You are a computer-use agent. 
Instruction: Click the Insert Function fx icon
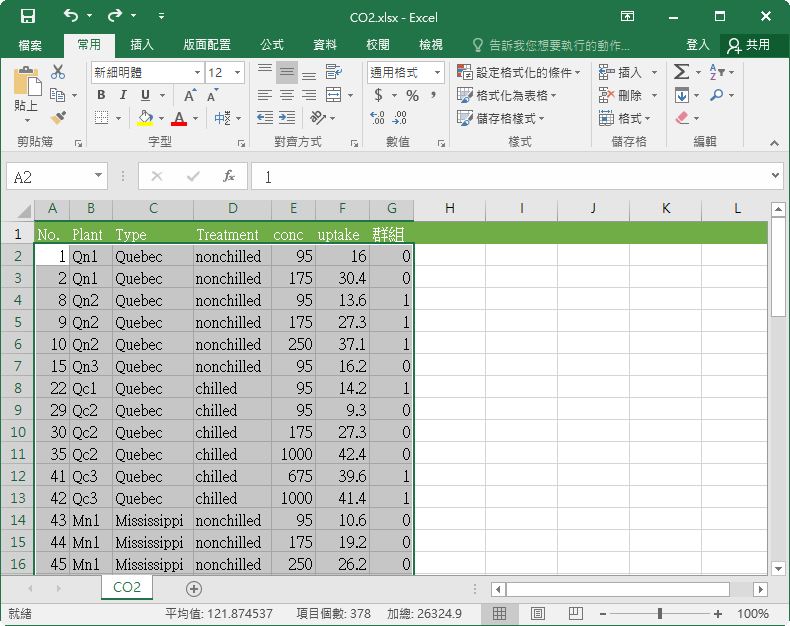tap(229, 176)
